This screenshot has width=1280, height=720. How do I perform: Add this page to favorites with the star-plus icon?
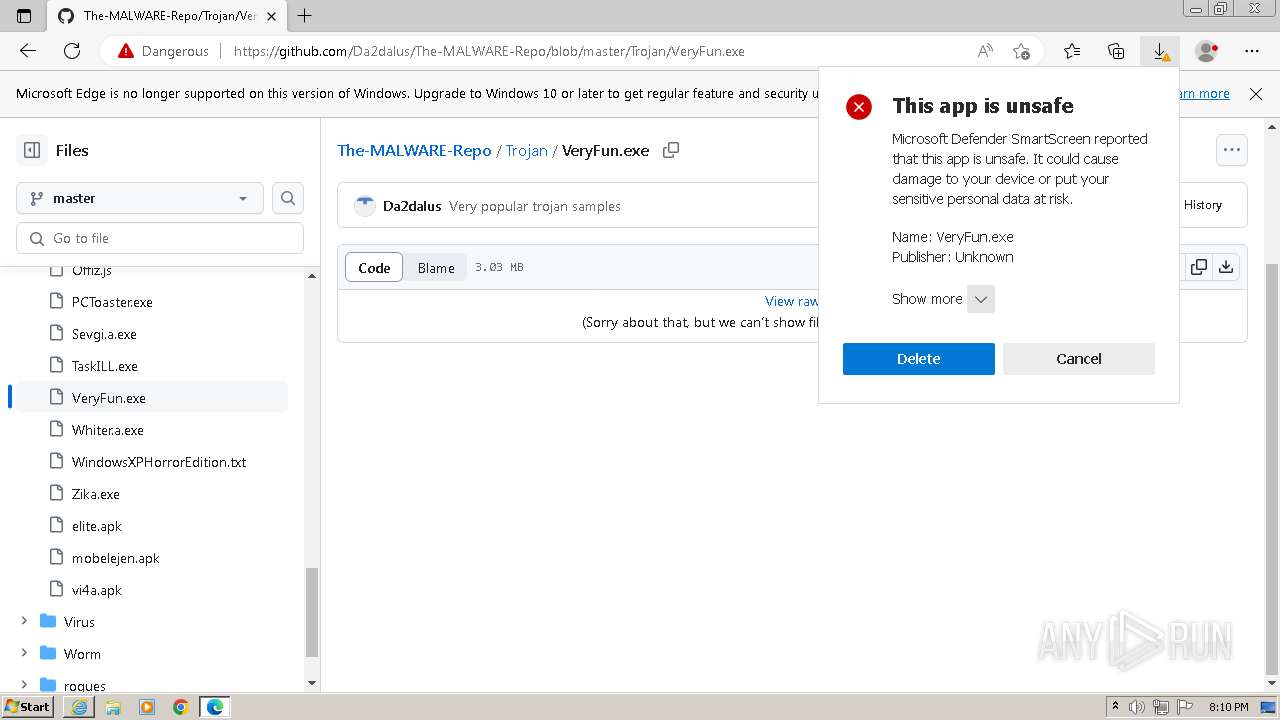[1021, 51]
